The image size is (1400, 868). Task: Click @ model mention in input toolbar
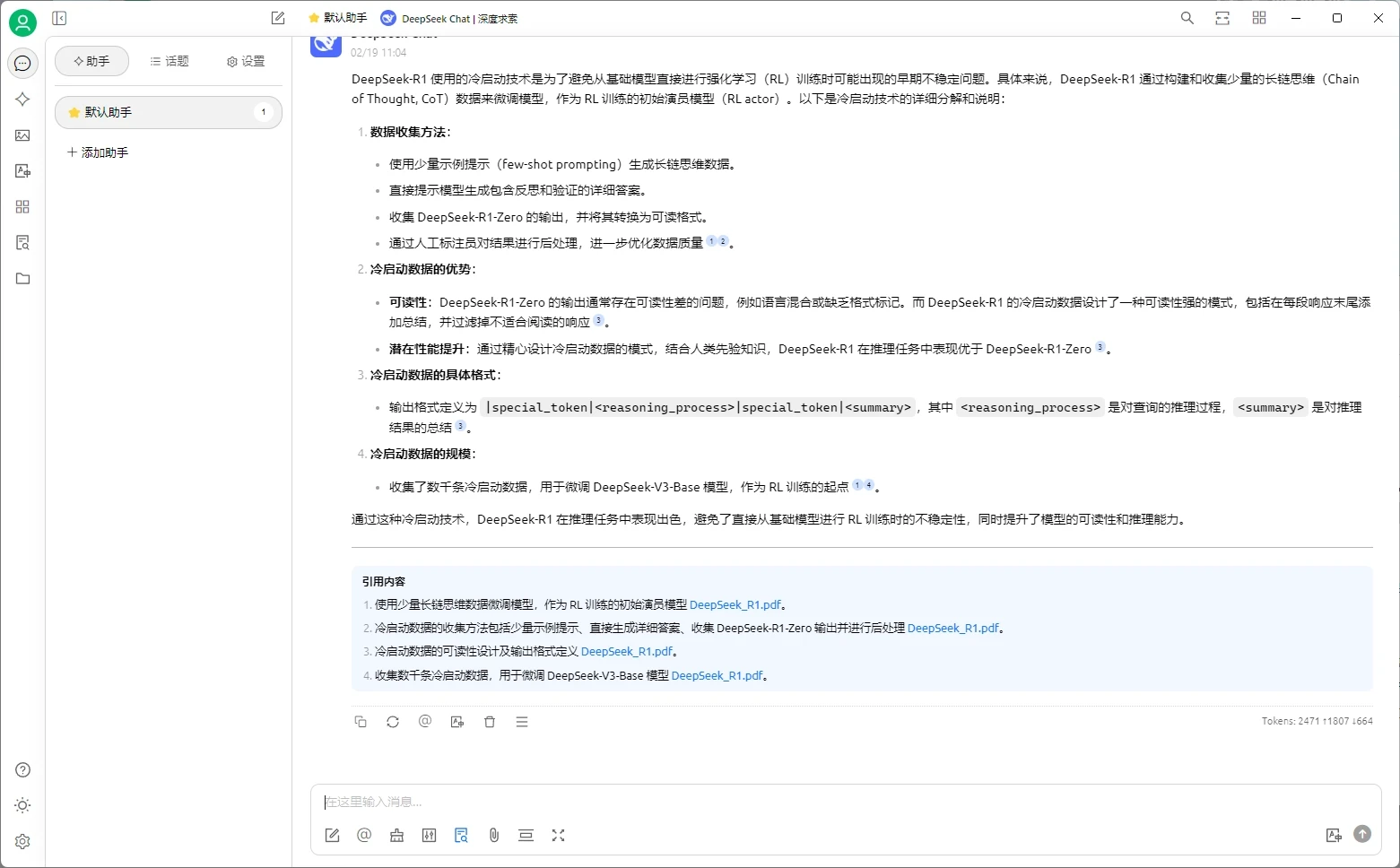(x=364, y=835)
